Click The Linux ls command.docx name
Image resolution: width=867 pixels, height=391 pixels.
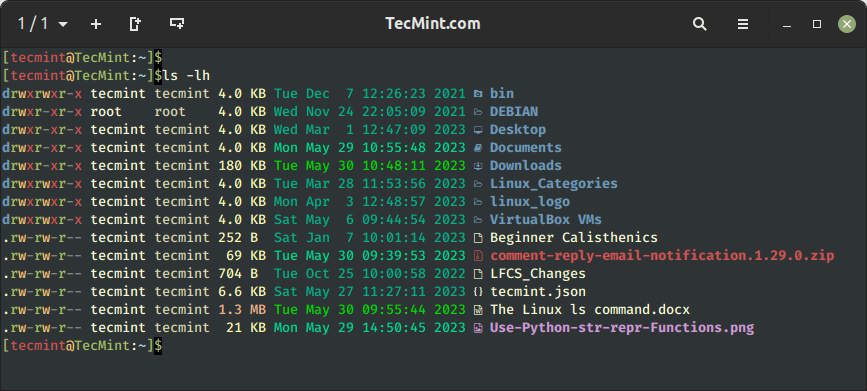click(x=590, y=310)
